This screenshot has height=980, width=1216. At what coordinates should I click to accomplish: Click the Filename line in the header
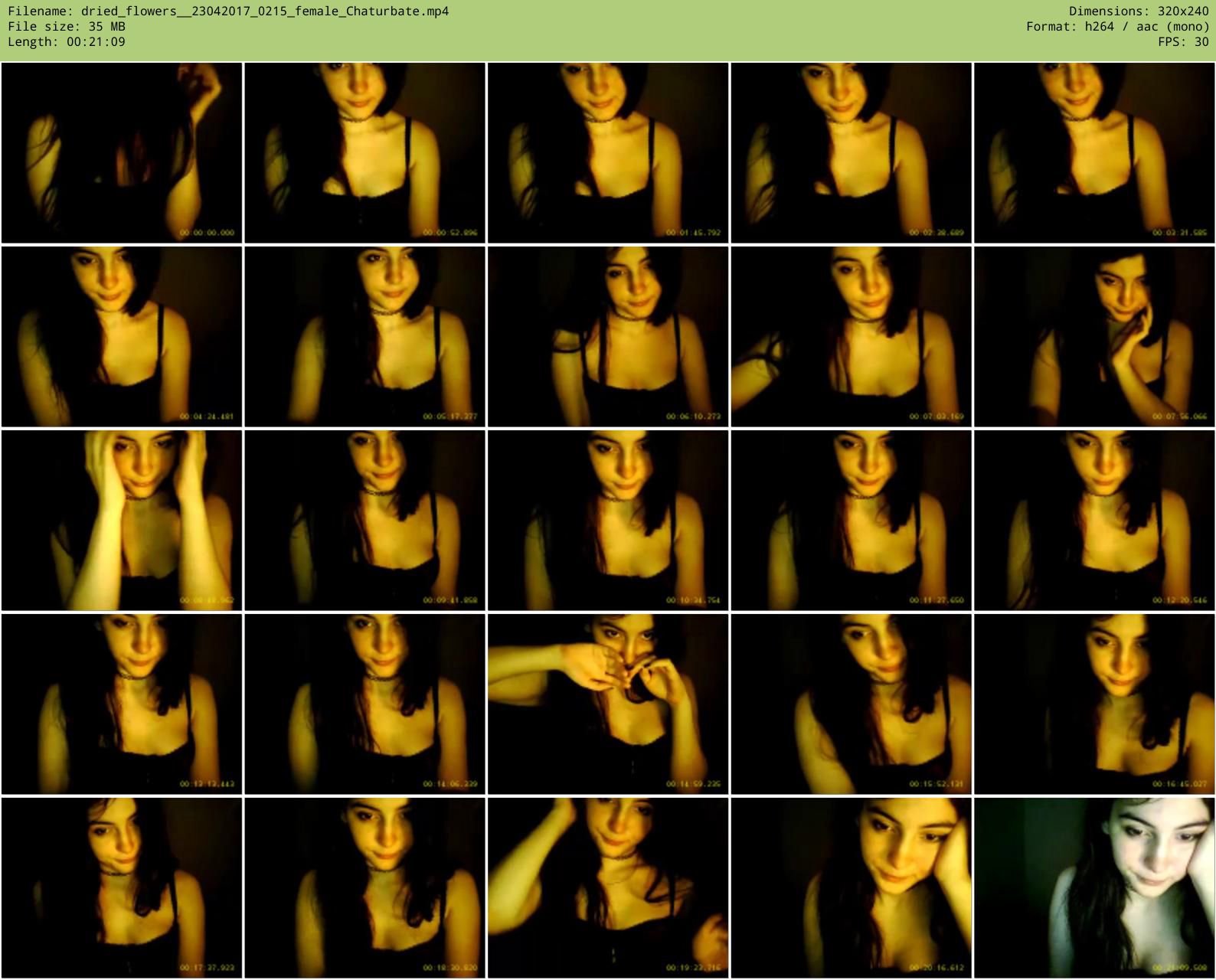tap(228, 11)
